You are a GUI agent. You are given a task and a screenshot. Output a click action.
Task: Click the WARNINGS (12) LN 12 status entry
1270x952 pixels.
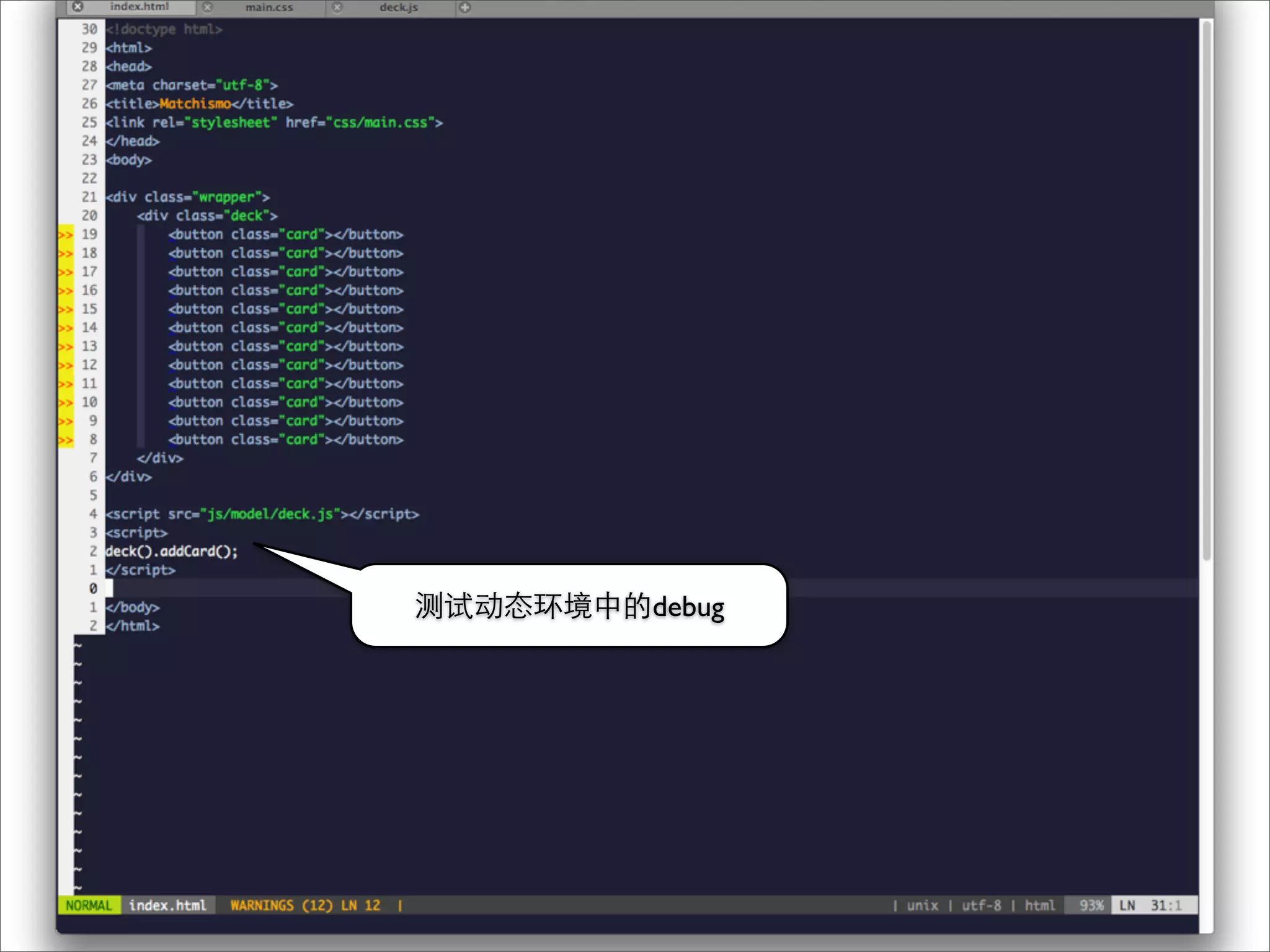[x=305, y=906]
